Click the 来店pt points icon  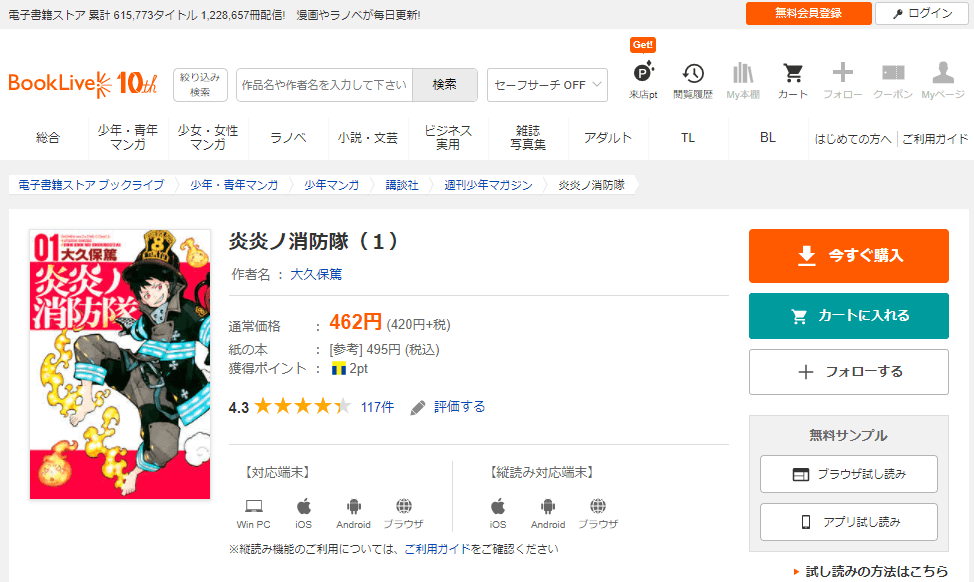643,74
